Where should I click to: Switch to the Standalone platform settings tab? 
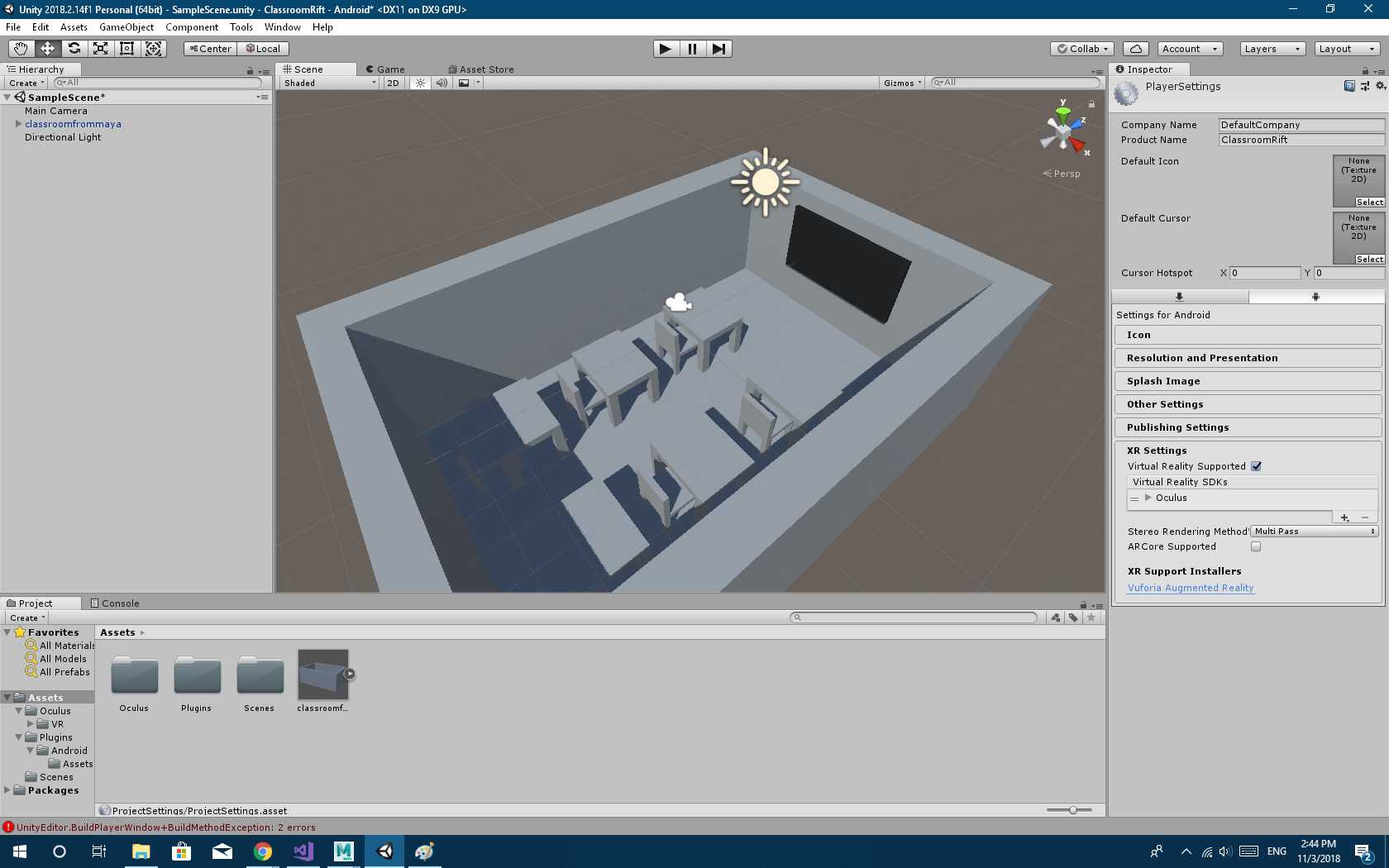click(x=1180, y=296)
